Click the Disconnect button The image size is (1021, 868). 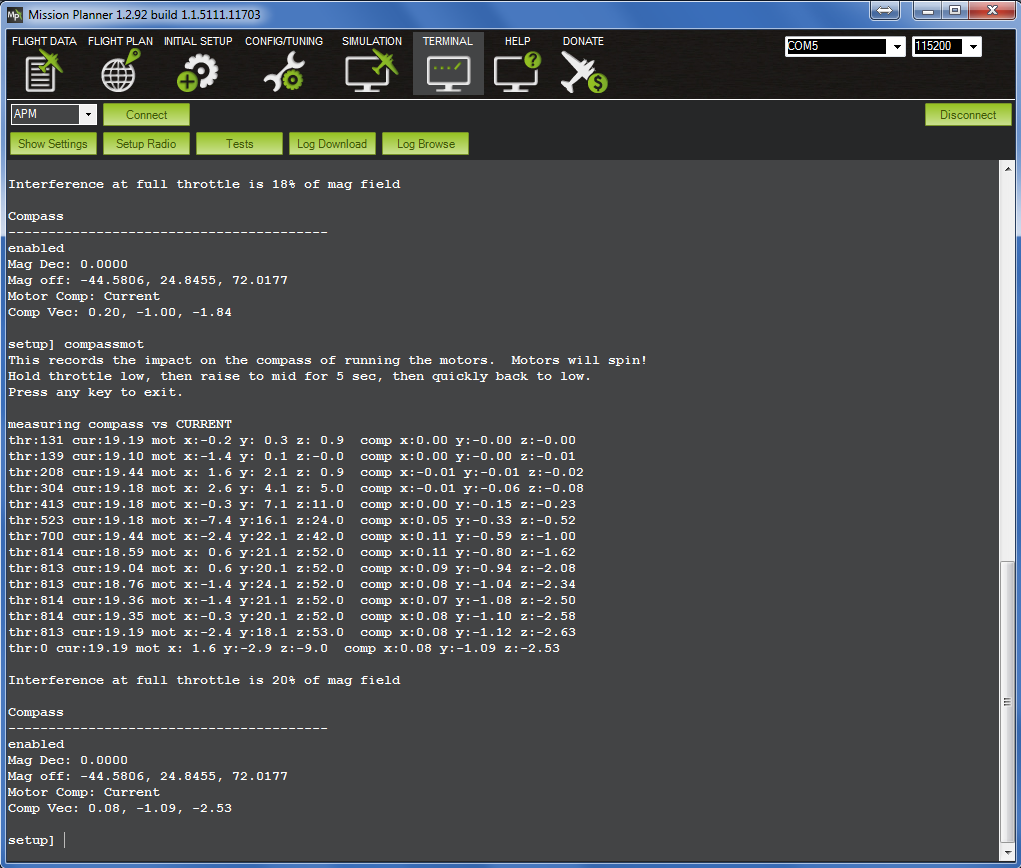click(x=968, y=115)
